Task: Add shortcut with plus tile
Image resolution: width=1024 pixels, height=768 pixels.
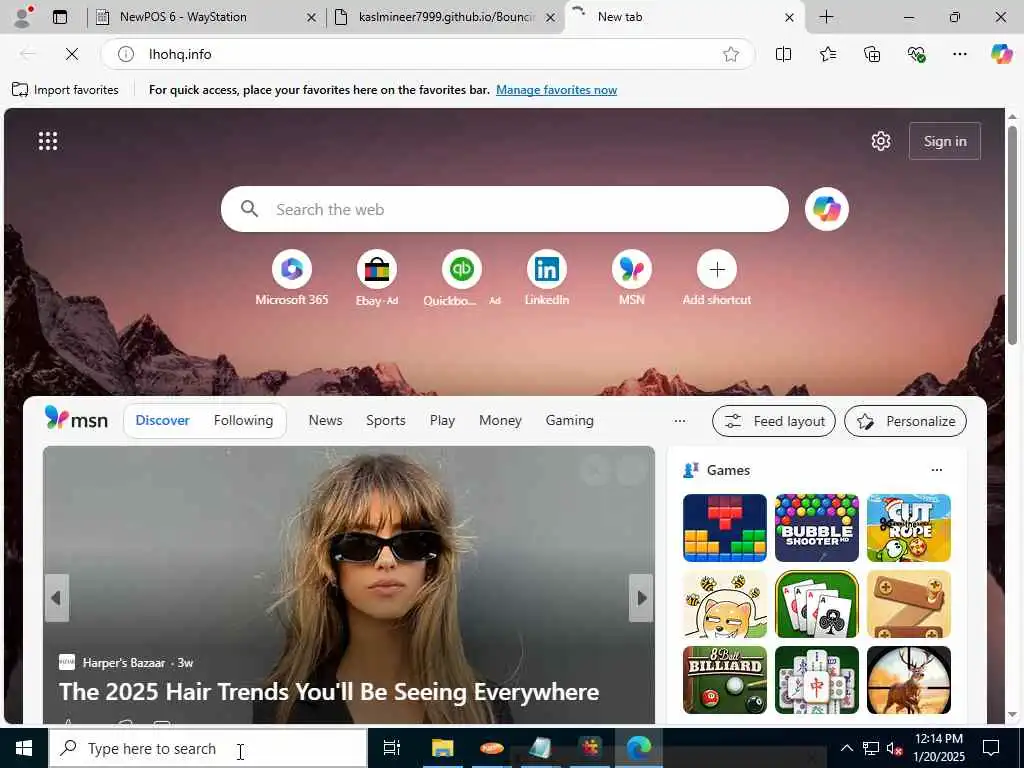Action: click(716, 278)
